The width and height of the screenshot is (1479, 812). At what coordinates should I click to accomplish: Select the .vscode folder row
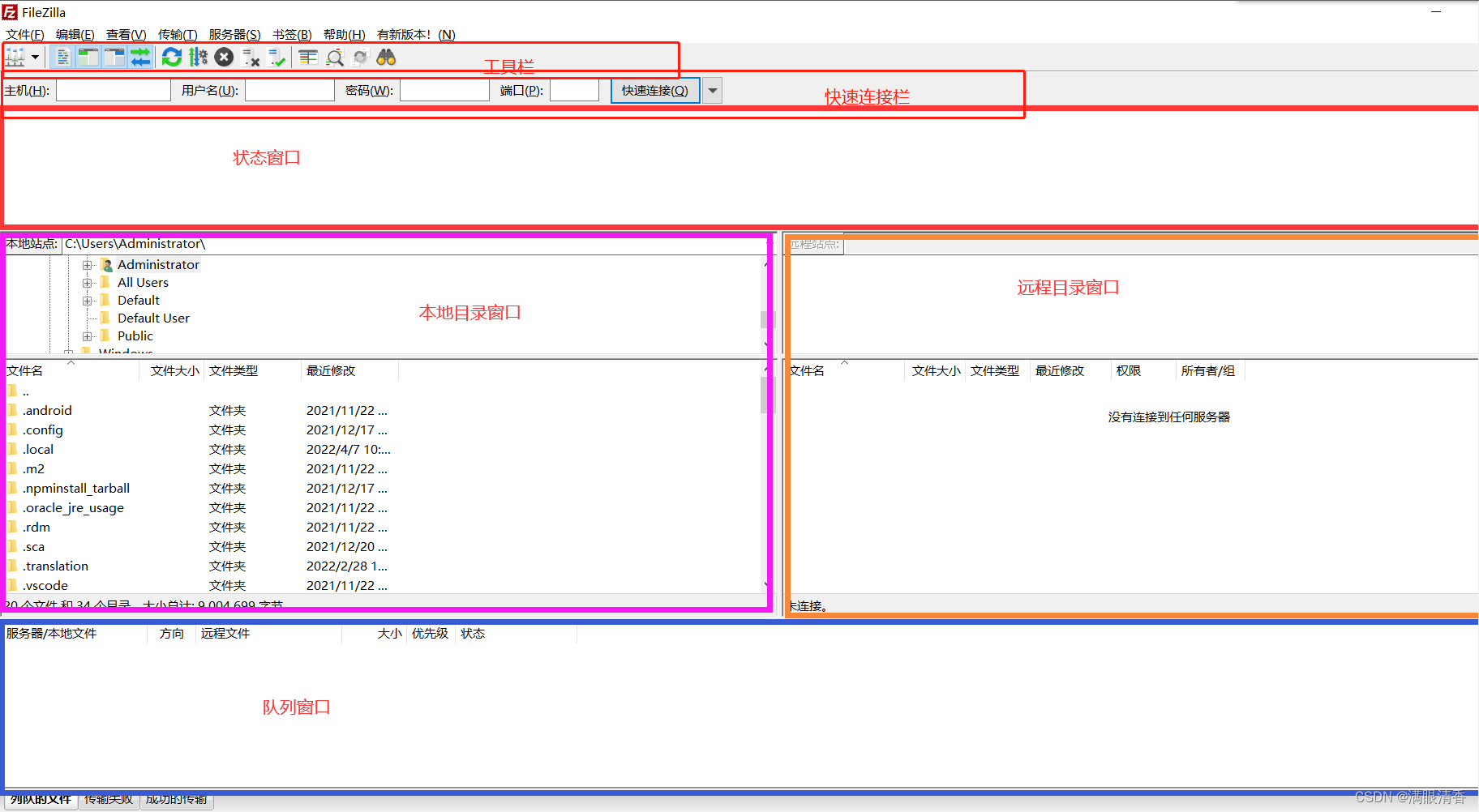pyautogui.click(x=381, y=586)
